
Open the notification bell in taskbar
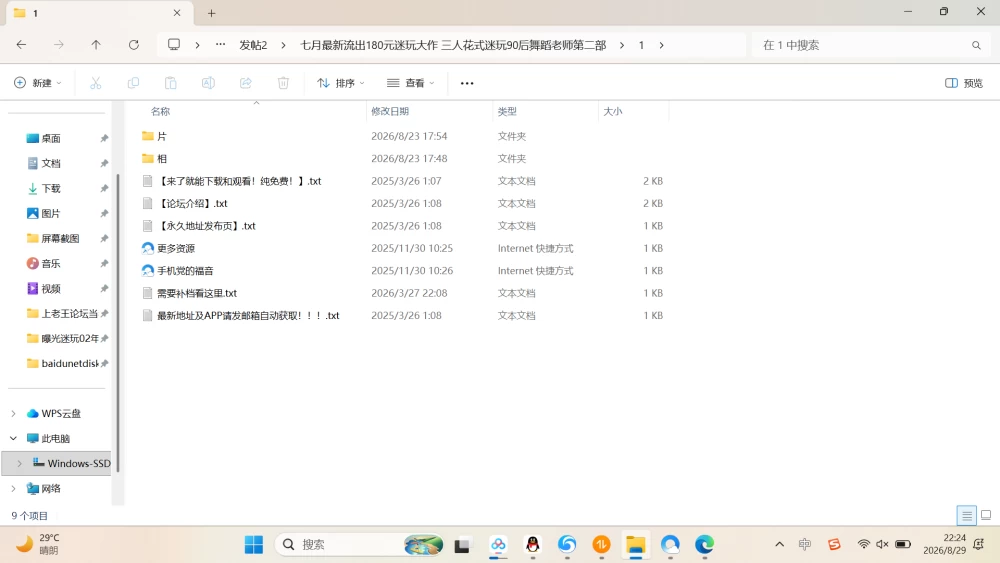[x=979, y=544]
